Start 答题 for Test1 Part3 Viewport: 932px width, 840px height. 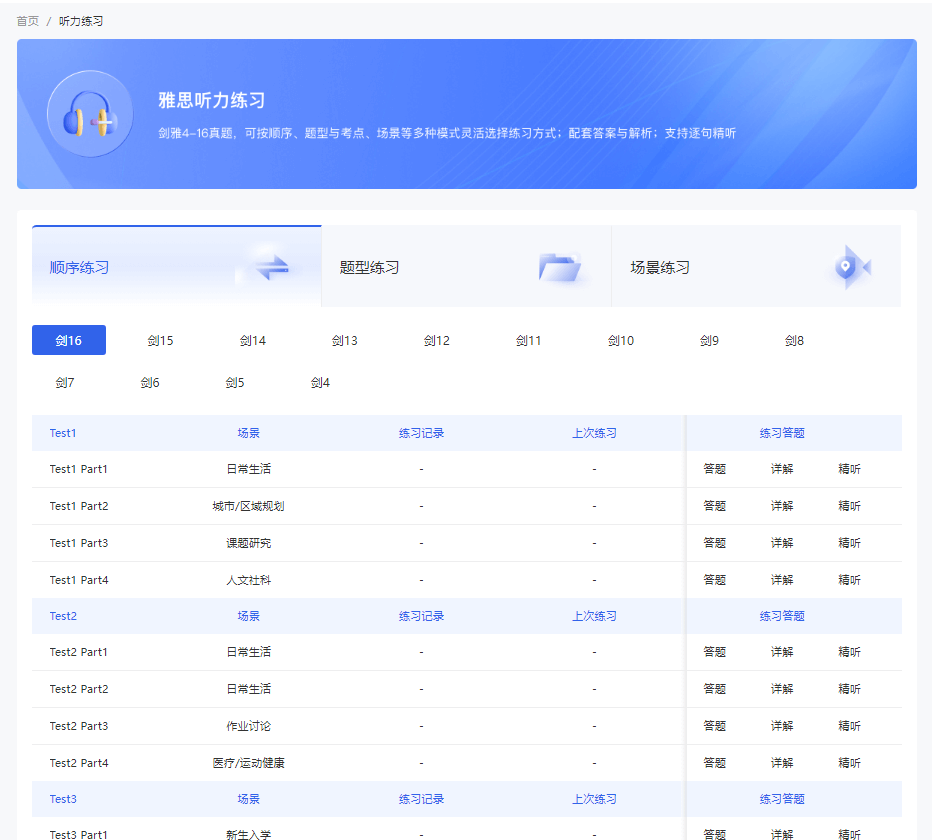click(714, 543)
